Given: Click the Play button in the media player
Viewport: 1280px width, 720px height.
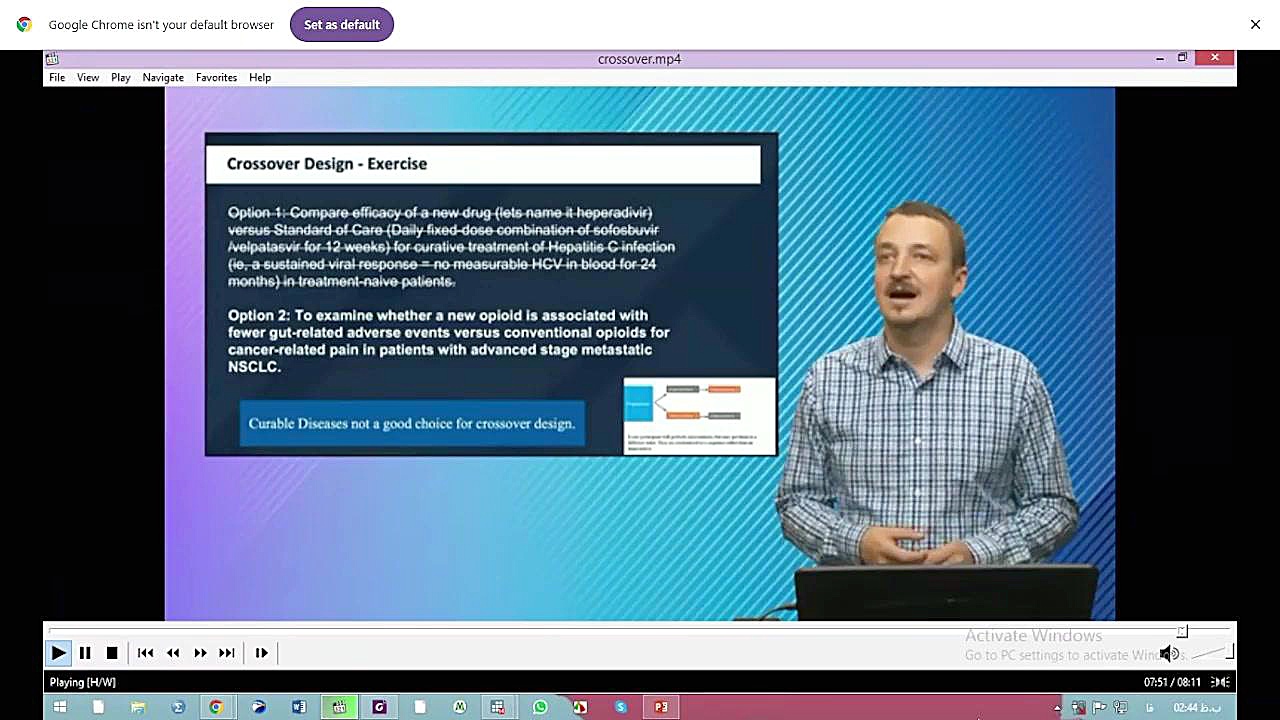Looking at the screenshot, I should point(58,653).
